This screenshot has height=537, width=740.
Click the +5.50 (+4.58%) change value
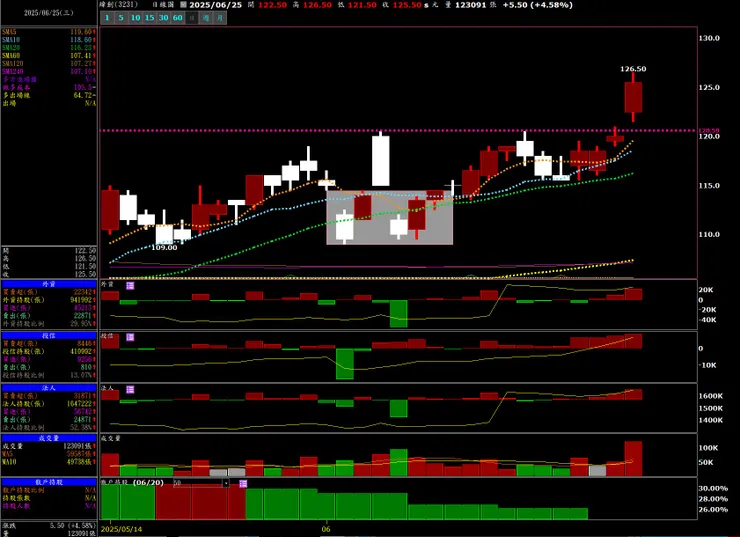[x=538, y=5]
